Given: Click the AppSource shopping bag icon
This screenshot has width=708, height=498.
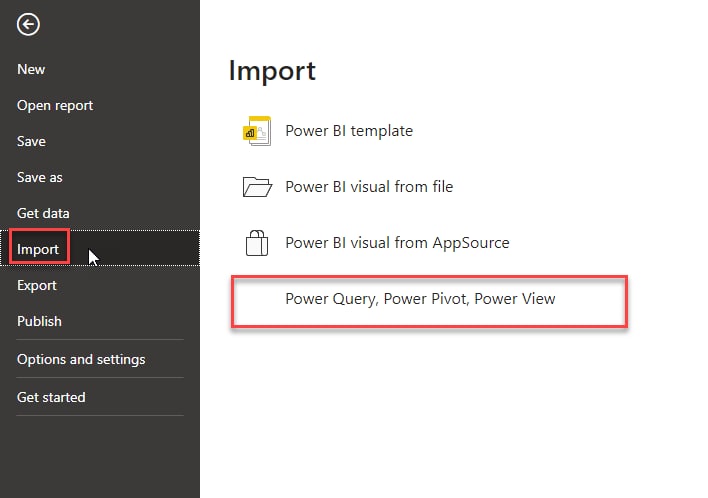Looking at the screenshot, I should click(257, 243).
